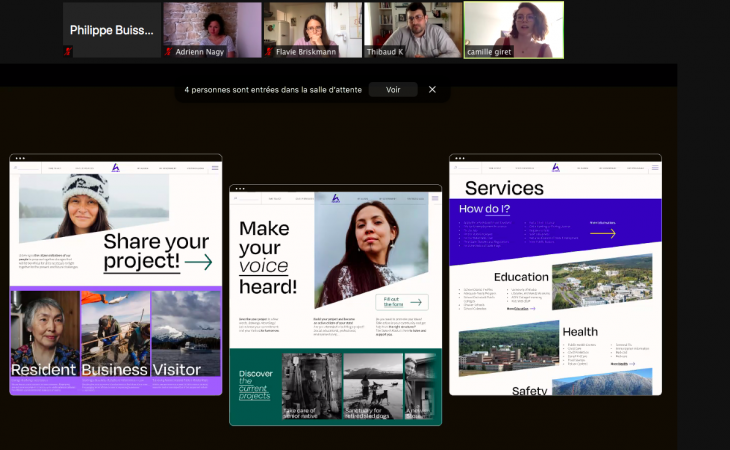Click muted microphone icon on Philippe's tile
Screen dimensions: 730x450
click(68, 51)
